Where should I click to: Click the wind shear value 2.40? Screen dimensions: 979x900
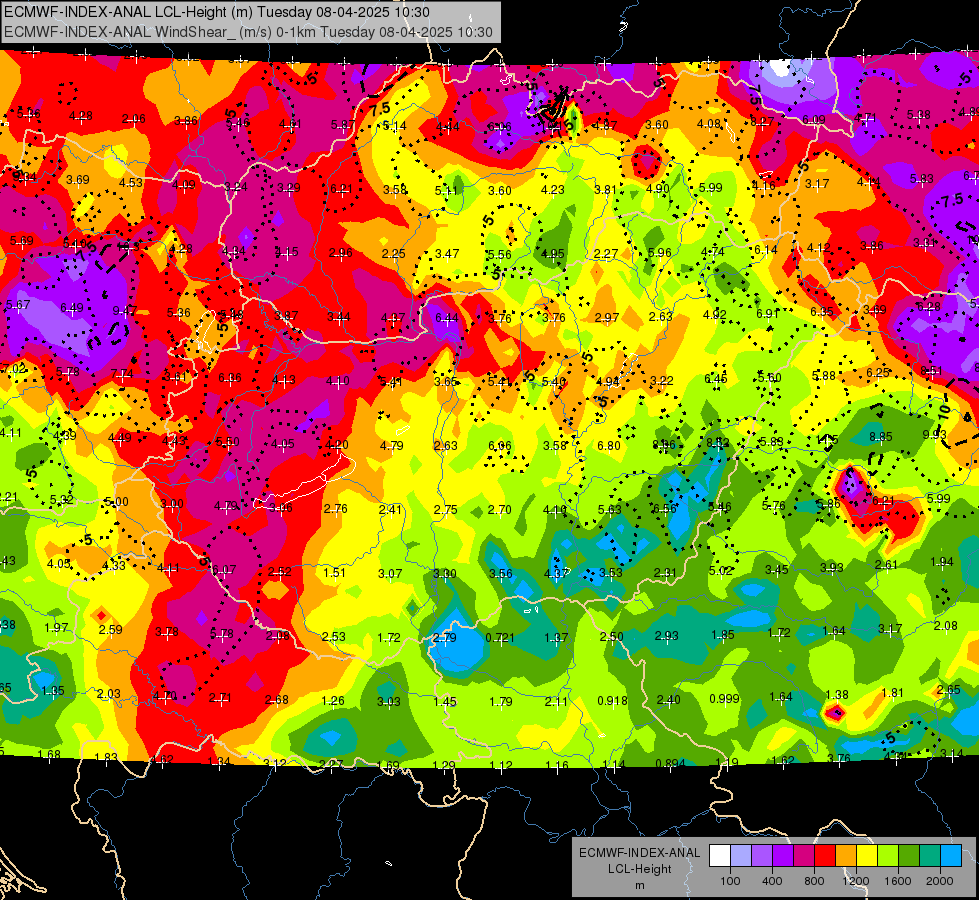668,700
